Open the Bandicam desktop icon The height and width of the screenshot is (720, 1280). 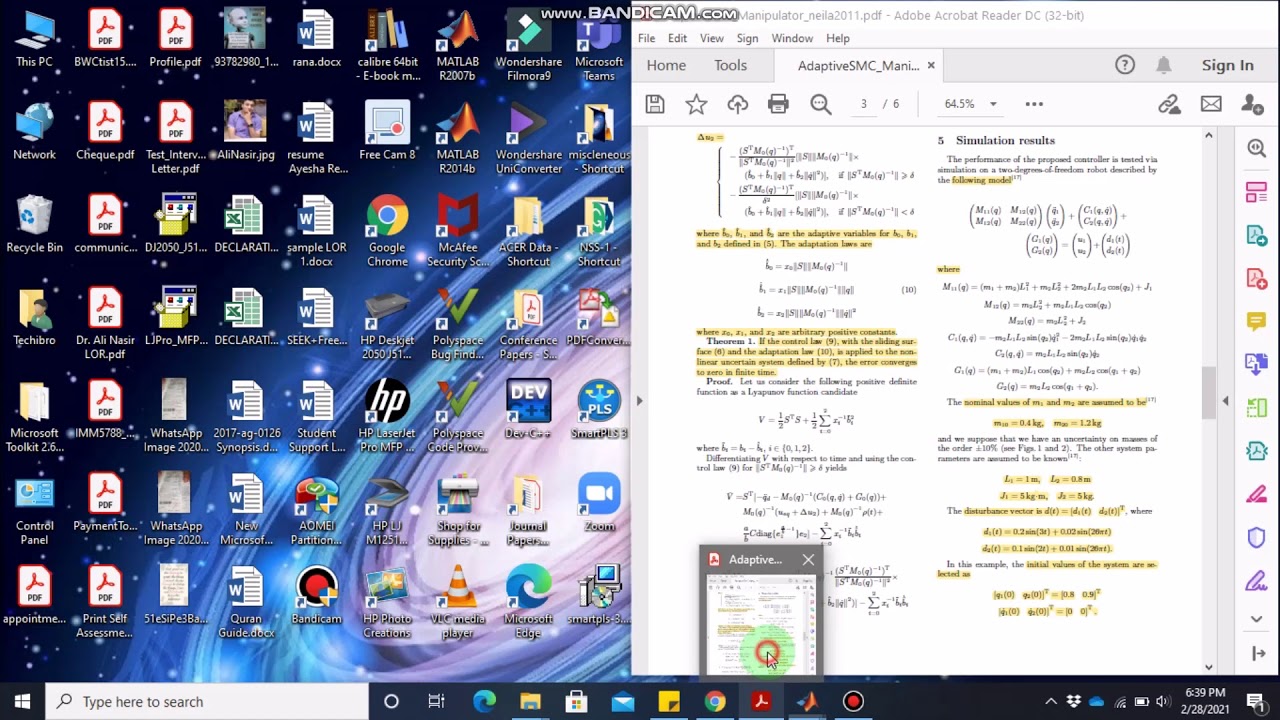(x=316, y=595)
